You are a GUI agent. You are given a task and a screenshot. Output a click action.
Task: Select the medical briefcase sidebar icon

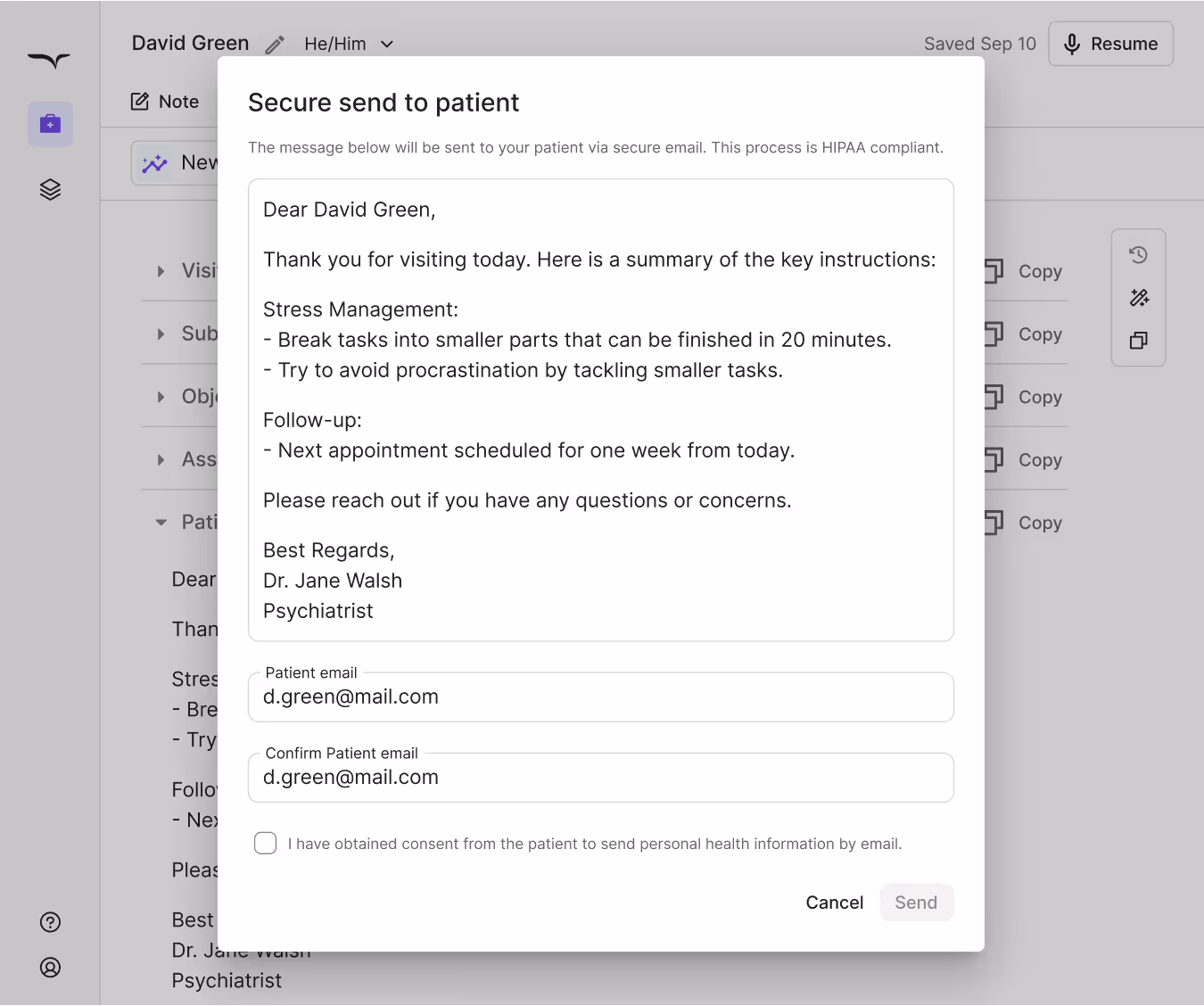(50, 123)
